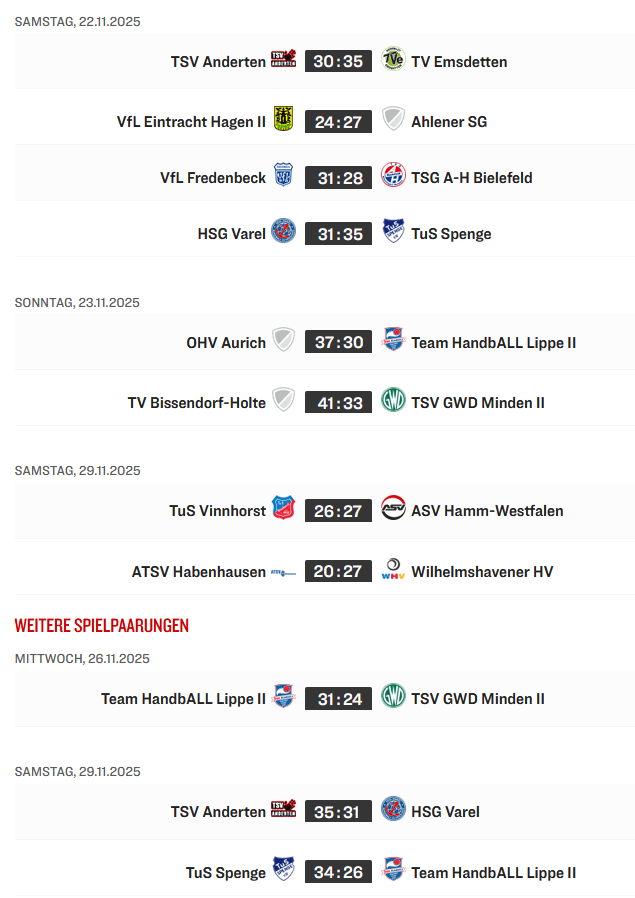635x898 pixels.
Task: Click the VfL Eintracht Hagen II crest
Action: [x=284, y=120]
